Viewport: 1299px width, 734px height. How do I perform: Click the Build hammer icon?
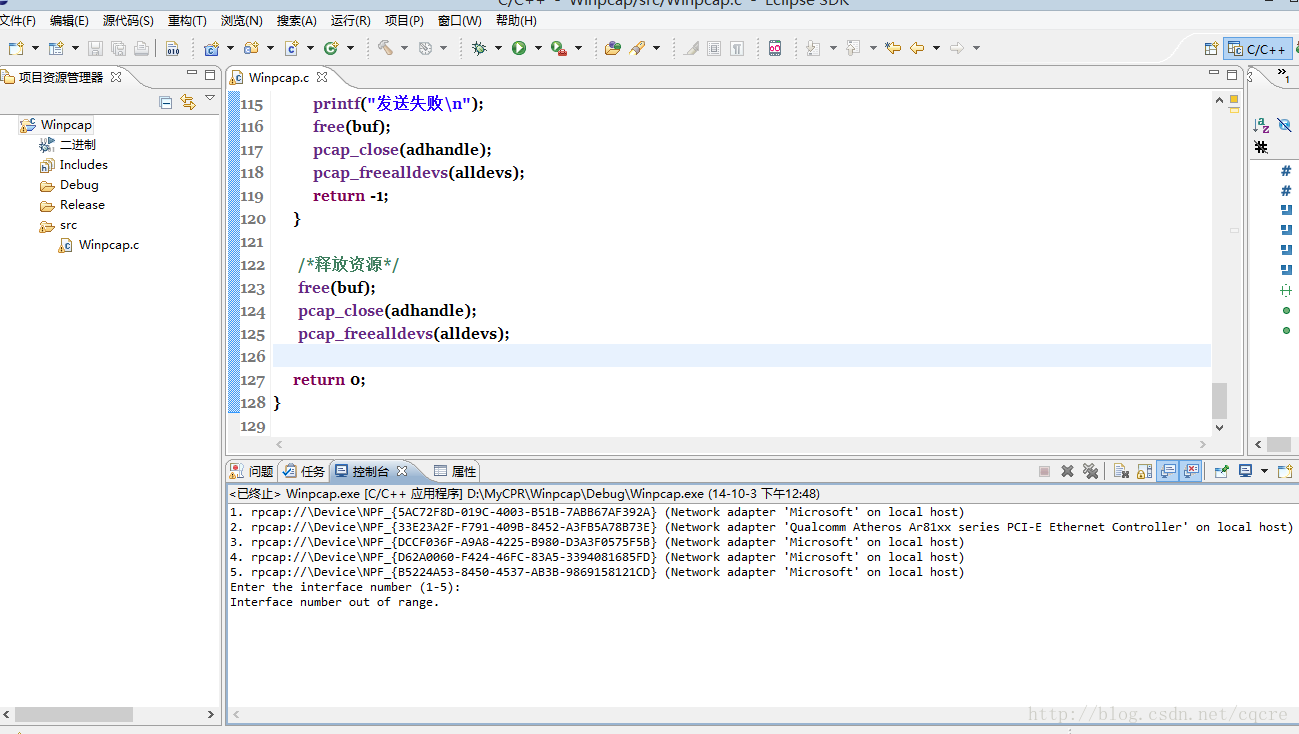click(x=385, y=48)
